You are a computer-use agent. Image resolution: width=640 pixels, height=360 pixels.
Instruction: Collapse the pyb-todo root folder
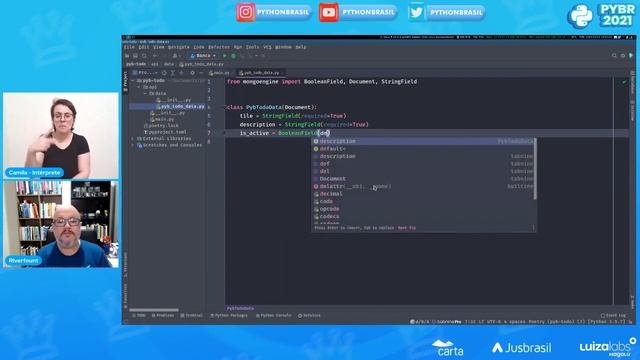[133, 80]
